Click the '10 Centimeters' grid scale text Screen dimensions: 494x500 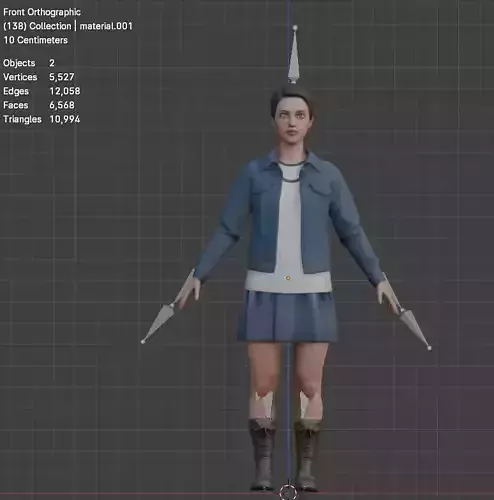pyautogui.click(x=36, y=40)
